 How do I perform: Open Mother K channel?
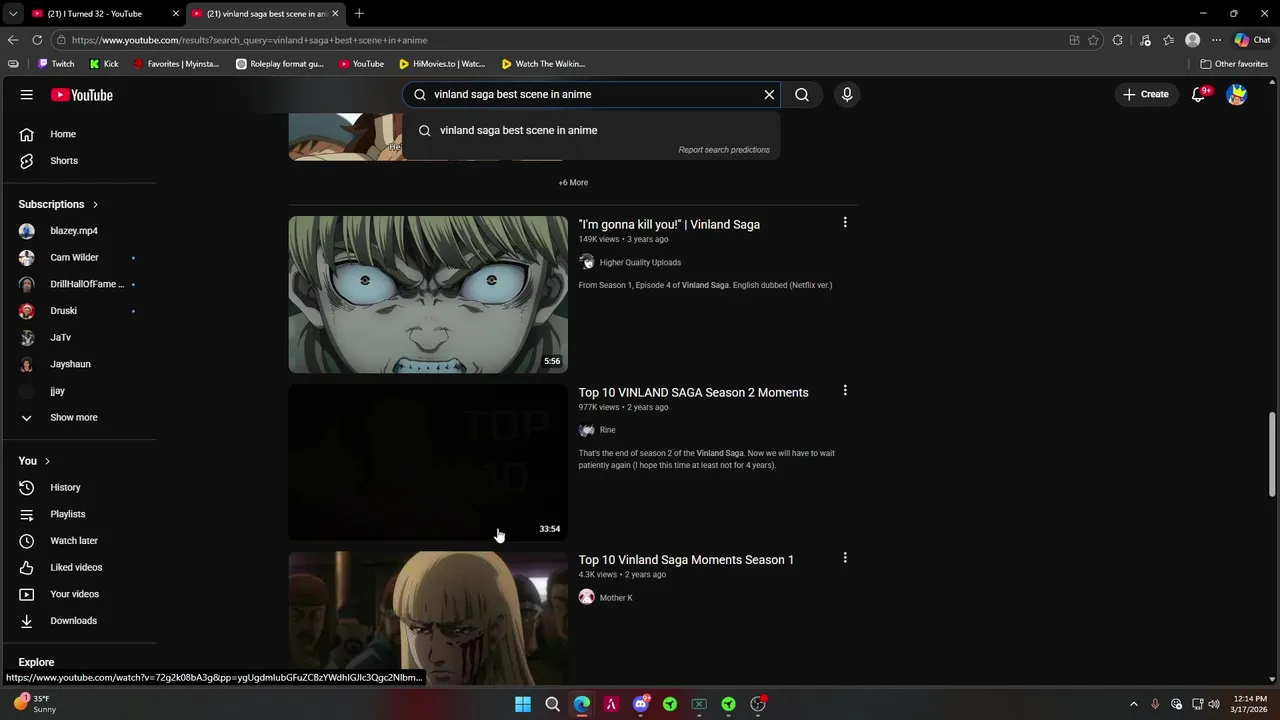pos(616,598)
